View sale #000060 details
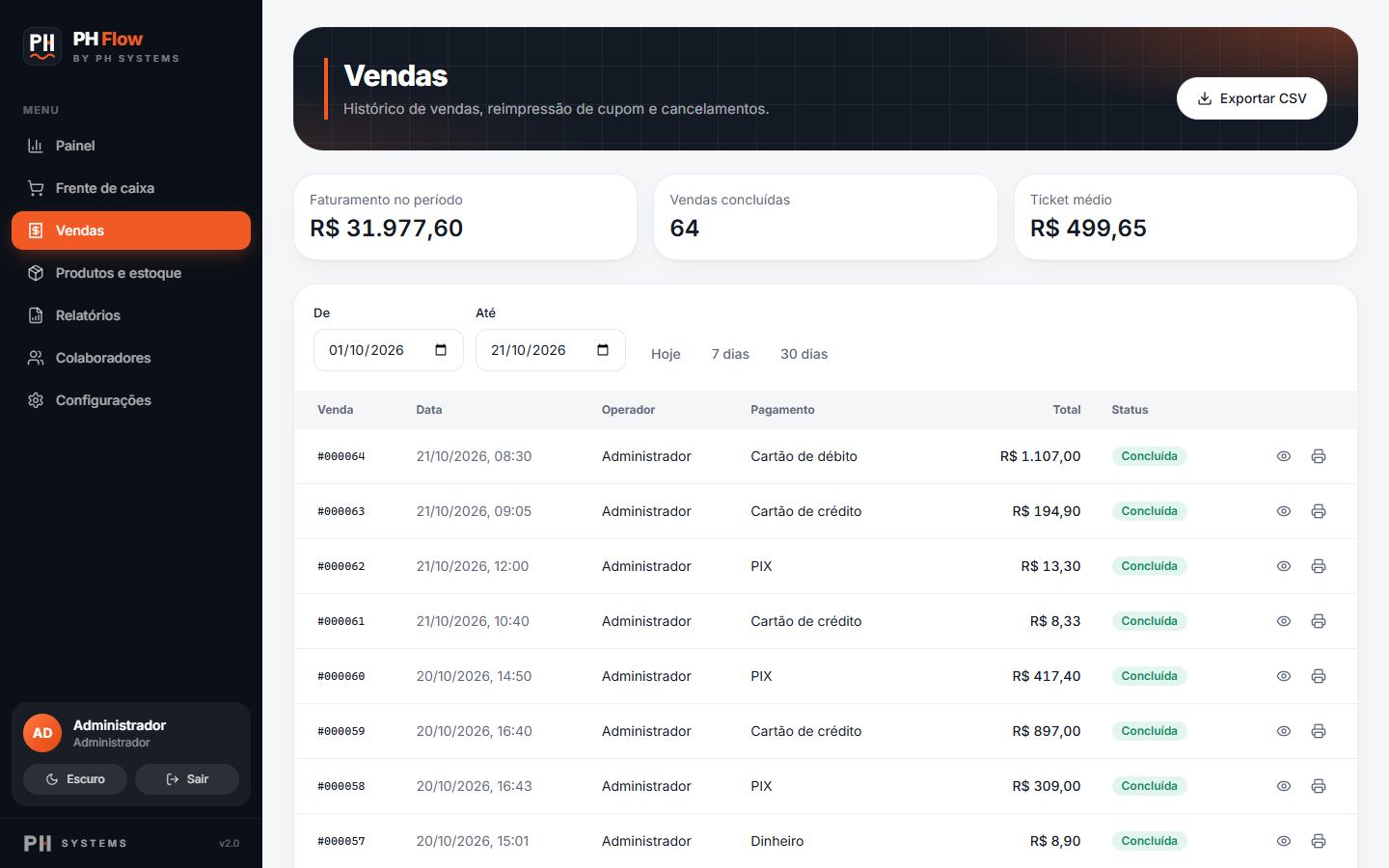 (x=1284, y=676)
